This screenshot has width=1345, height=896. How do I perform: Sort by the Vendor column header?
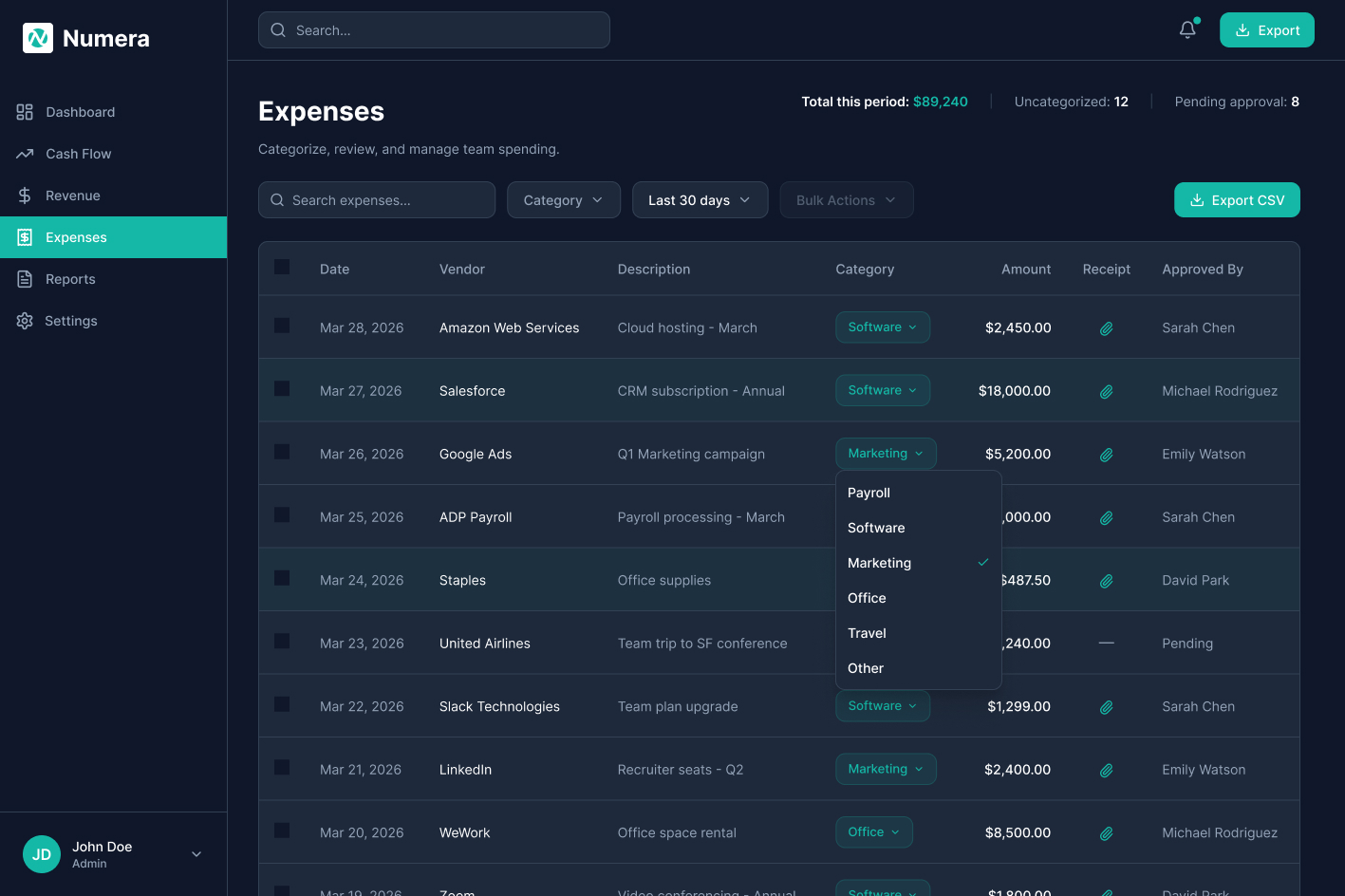(462, 270)
